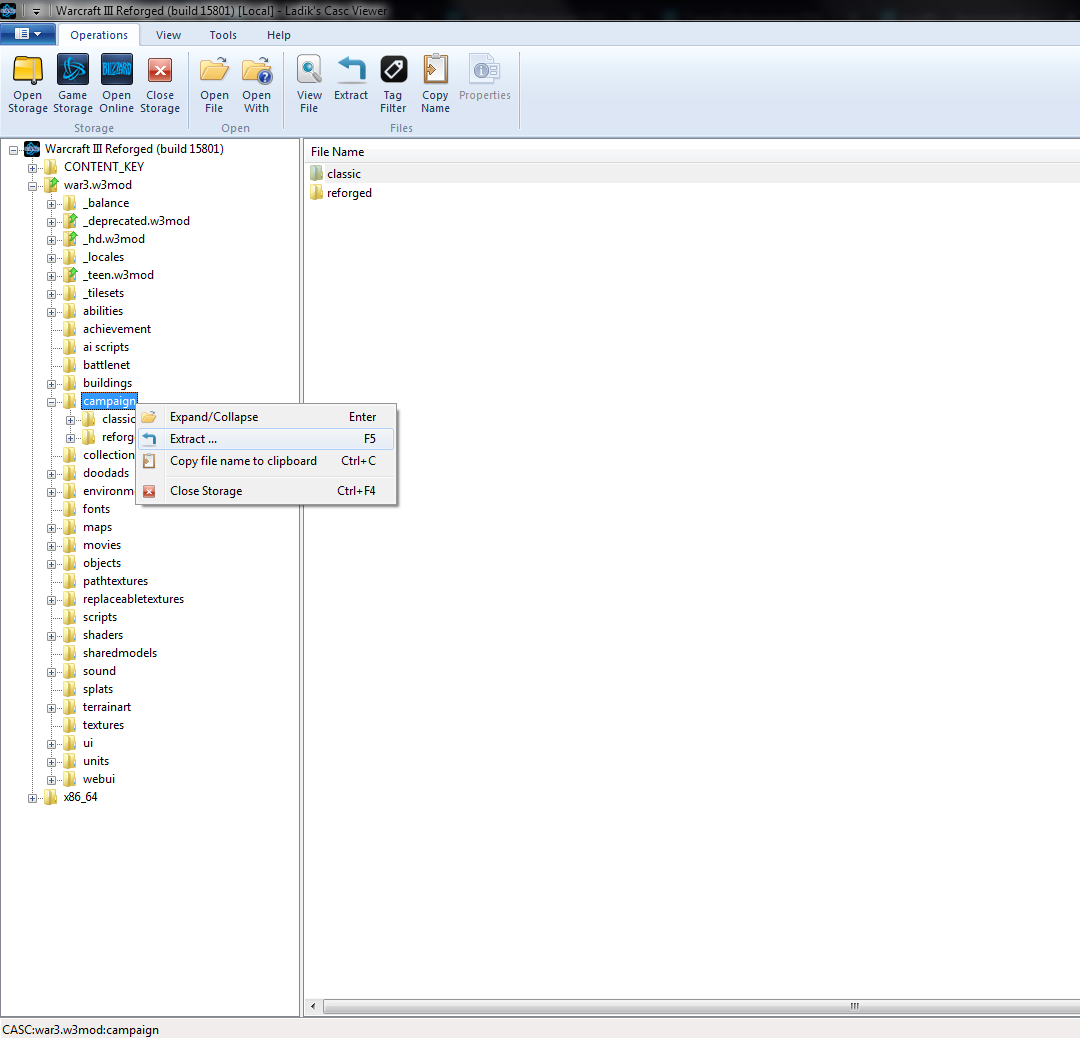Click the horizontal scrollbar left arrow
The image size is (1080, 1038).
pyautogui.click(x=313, y=1006)
